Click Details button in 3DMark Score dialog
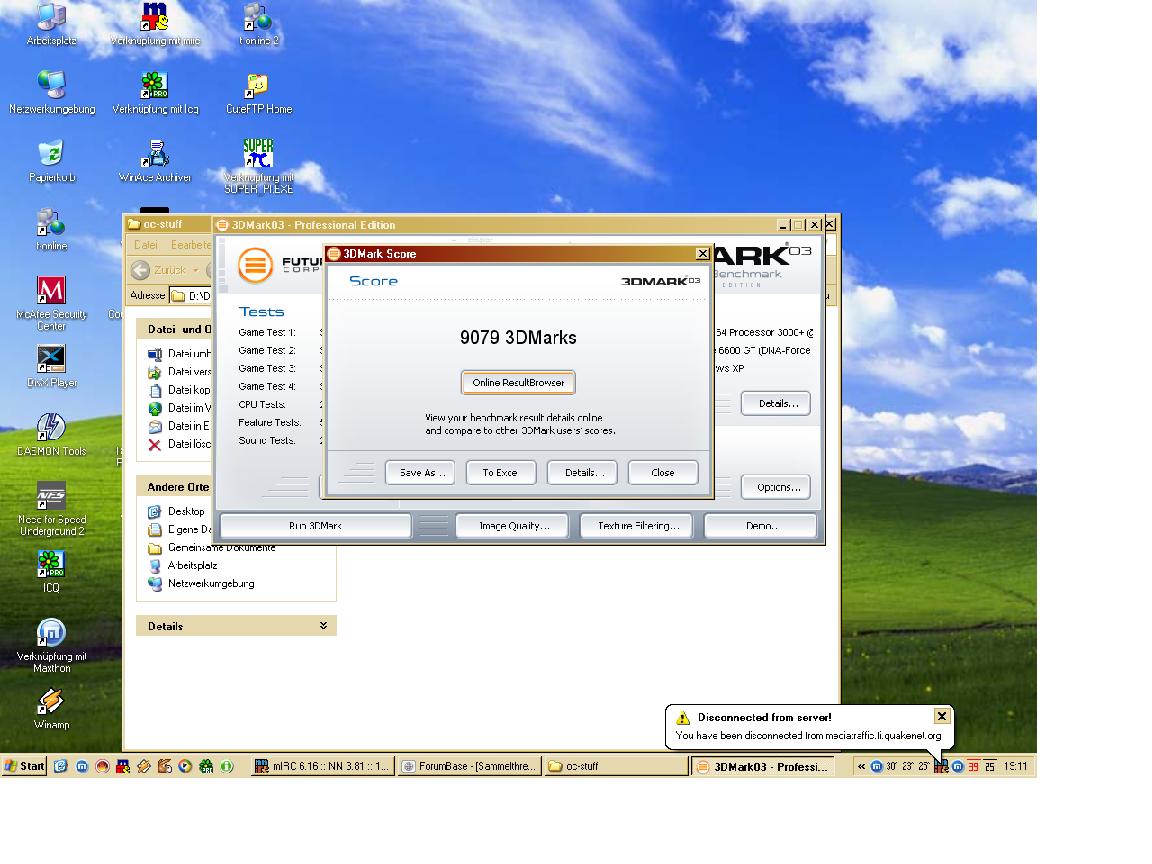This screenshot has height=864, width=1152. [582, 472]
